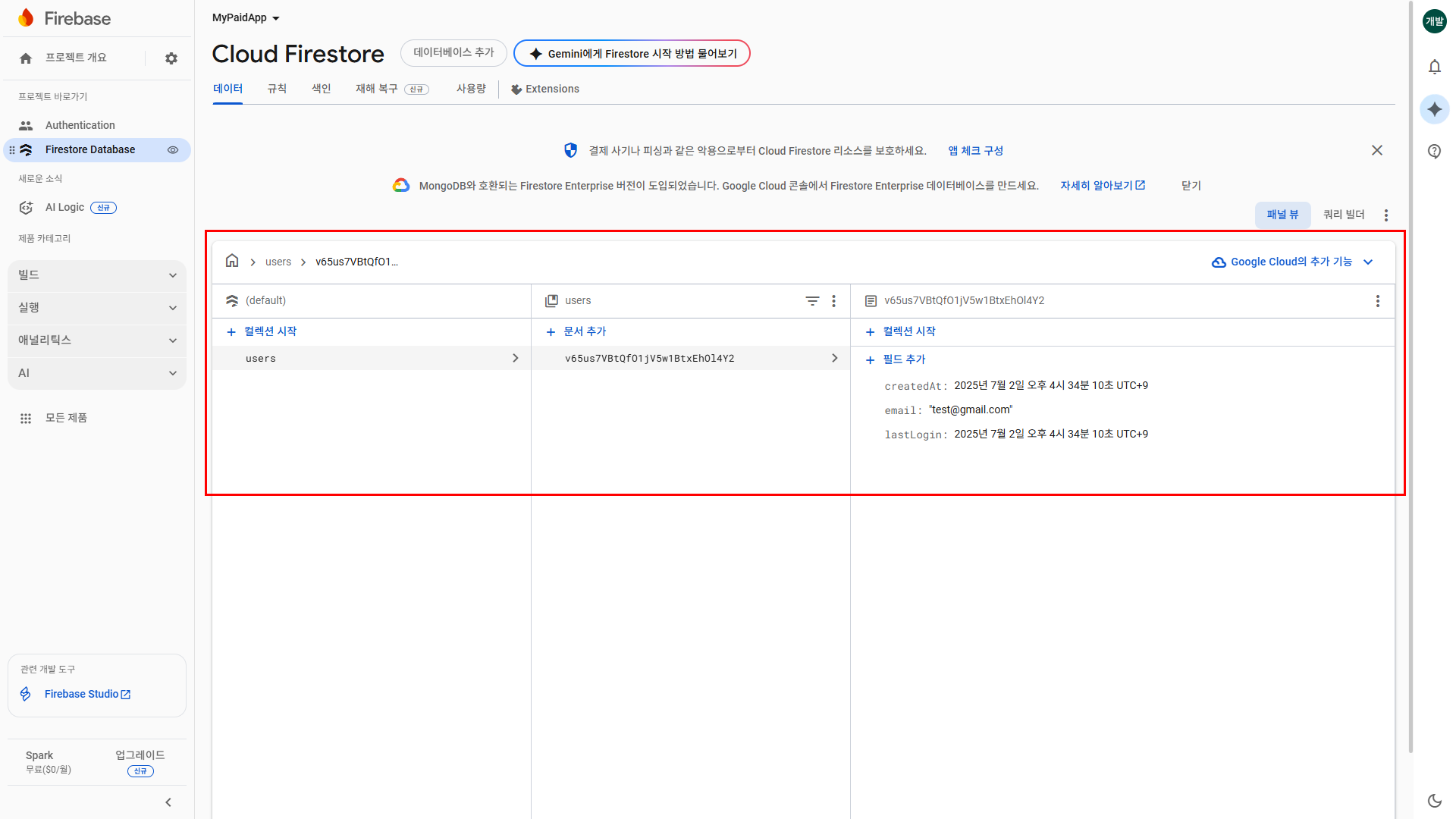Open notifications bell icon
Viewport: 1456px width, 819px height.
click(1434, 67)
